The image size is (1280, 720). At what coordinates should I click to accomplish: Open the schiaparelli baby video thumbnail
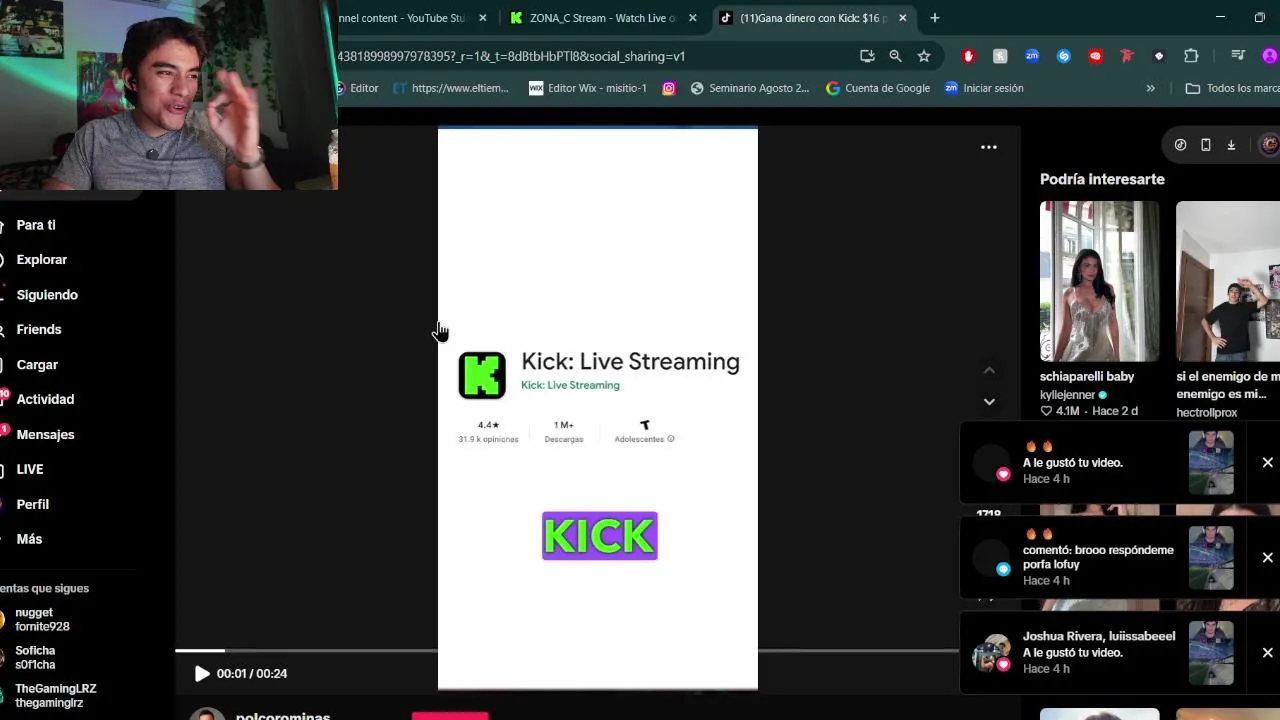click(x=1099, y=281)
